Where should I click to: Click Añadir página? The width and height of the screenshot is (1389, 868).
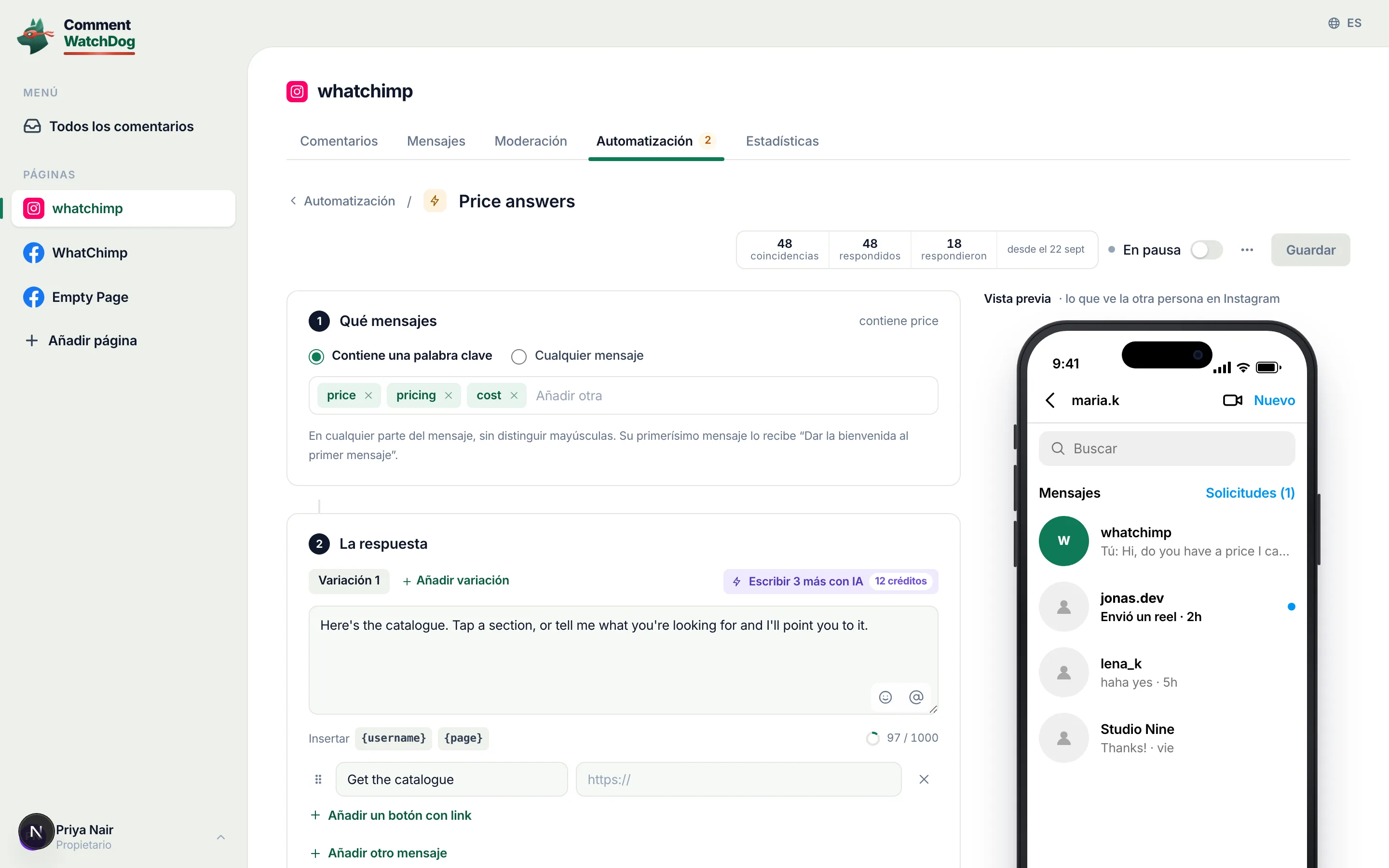(x=82, y=340)
